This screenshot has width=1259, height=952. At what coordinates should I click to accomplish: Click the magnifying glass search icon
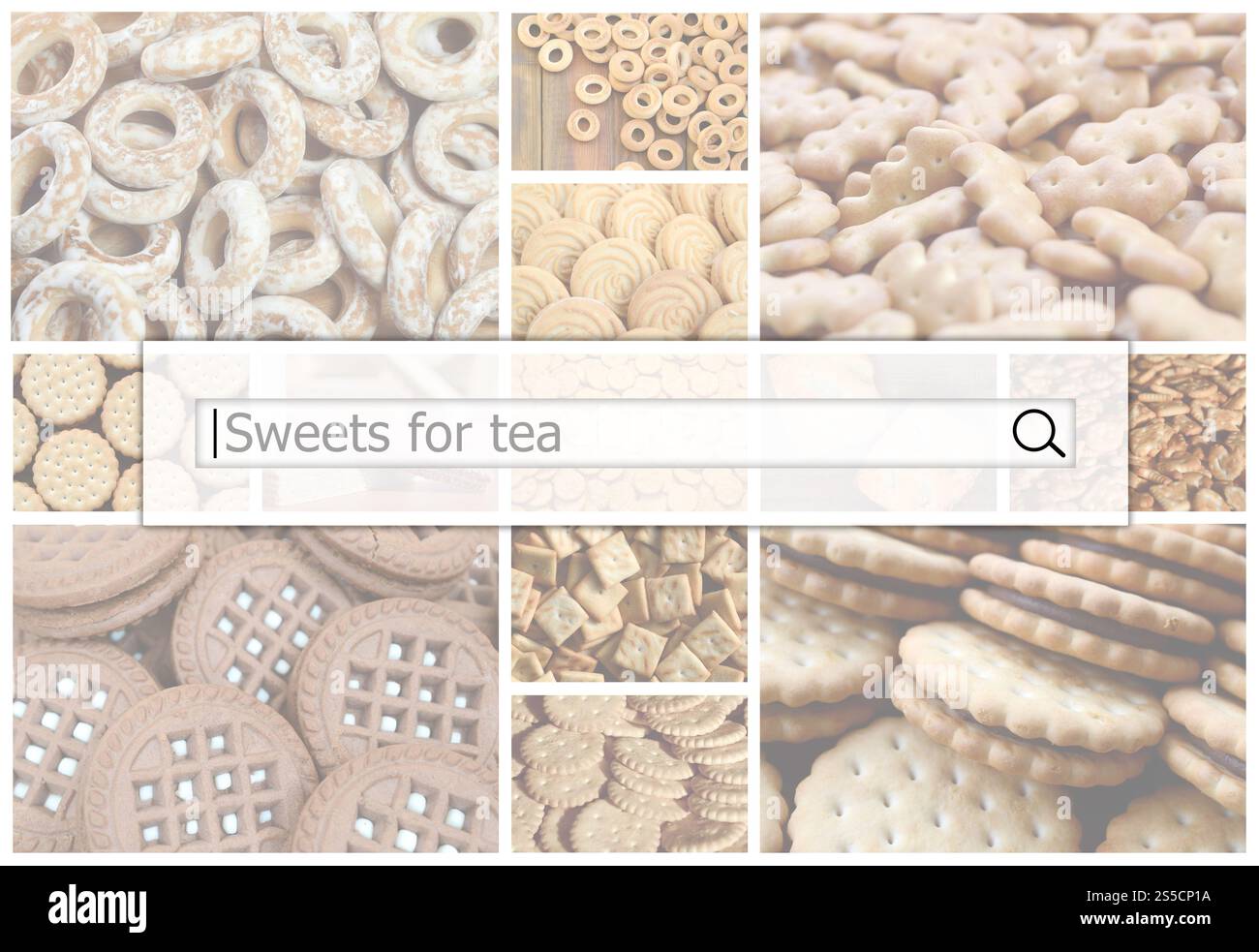coord(1039,433)
